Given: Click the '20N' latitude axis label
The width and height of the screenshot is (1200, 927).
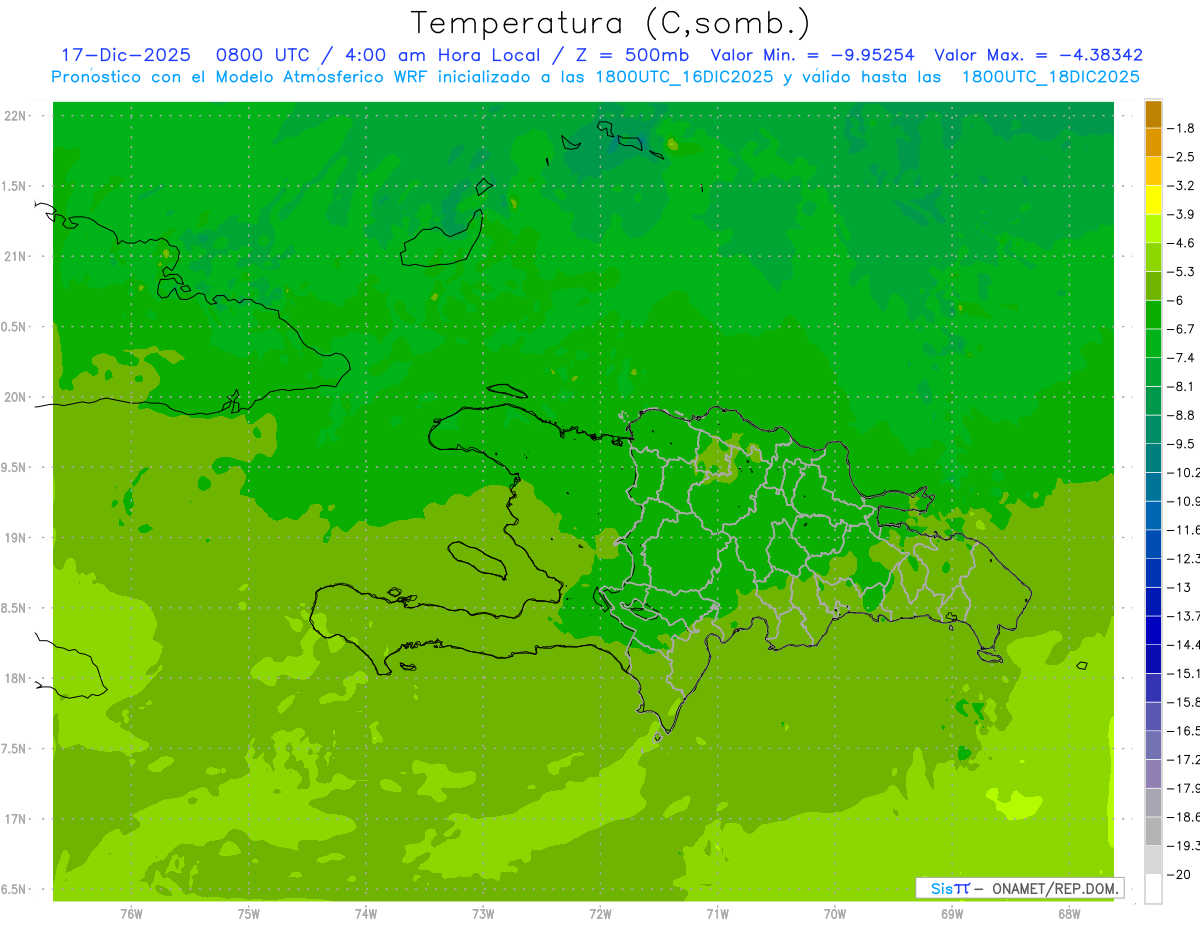Looking at the screenshot, I should [x=16, y=397].
